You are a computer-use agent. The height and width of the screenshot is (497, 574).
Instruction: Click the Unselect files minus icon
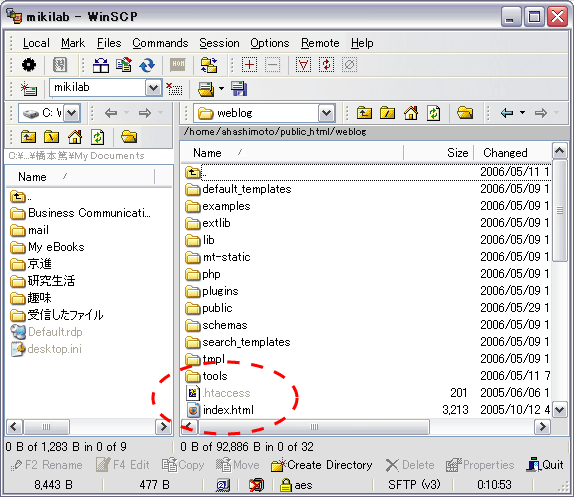click(272, 65)
